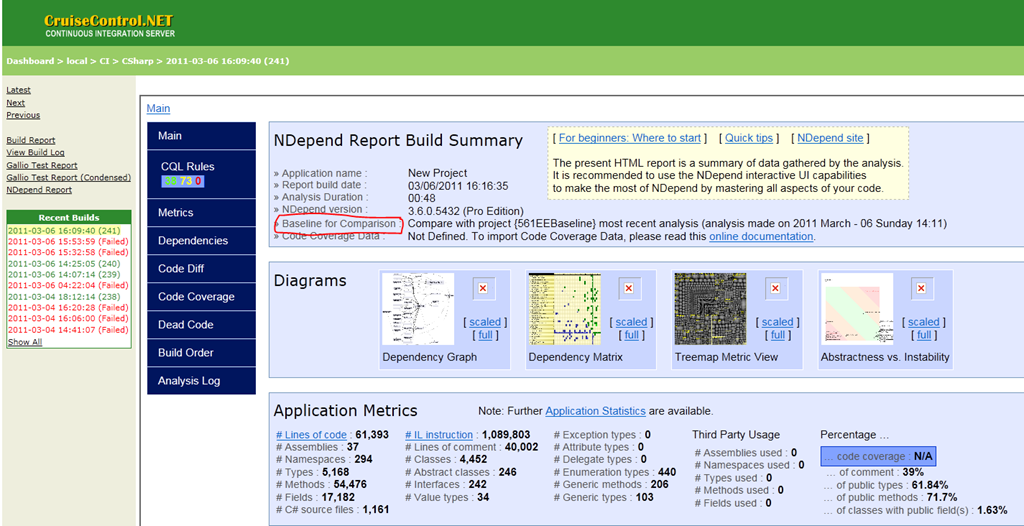
Task: Open the Build Order section
Action: point(201,353)
